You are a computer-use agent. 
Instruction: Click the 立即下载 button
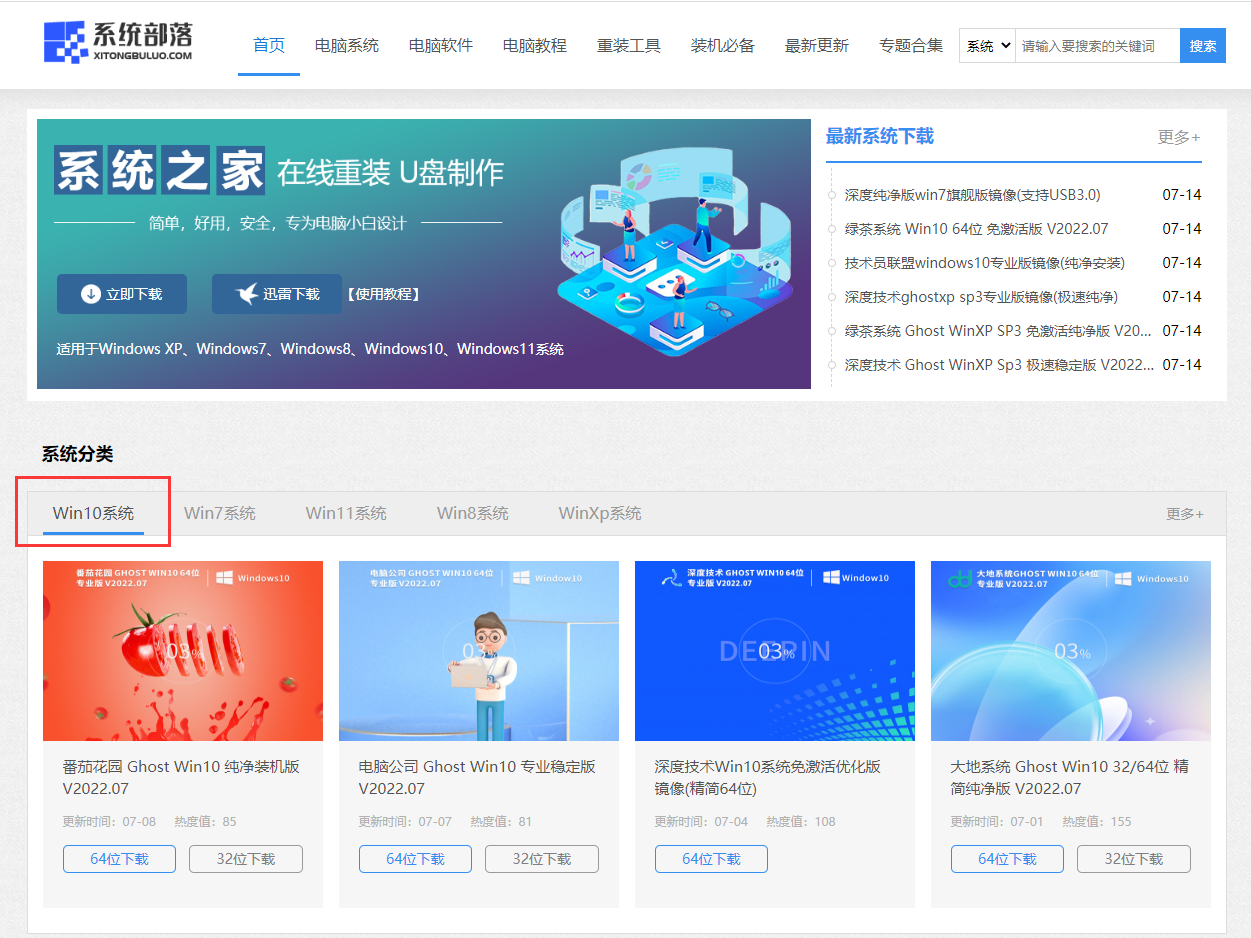(x=121, y=293)
